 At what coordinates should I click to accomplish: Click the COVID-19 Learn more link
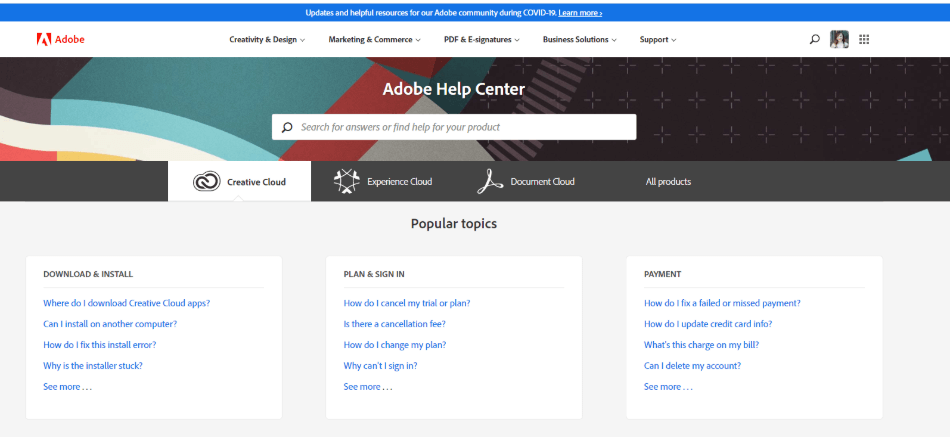[x=580, y=13]
